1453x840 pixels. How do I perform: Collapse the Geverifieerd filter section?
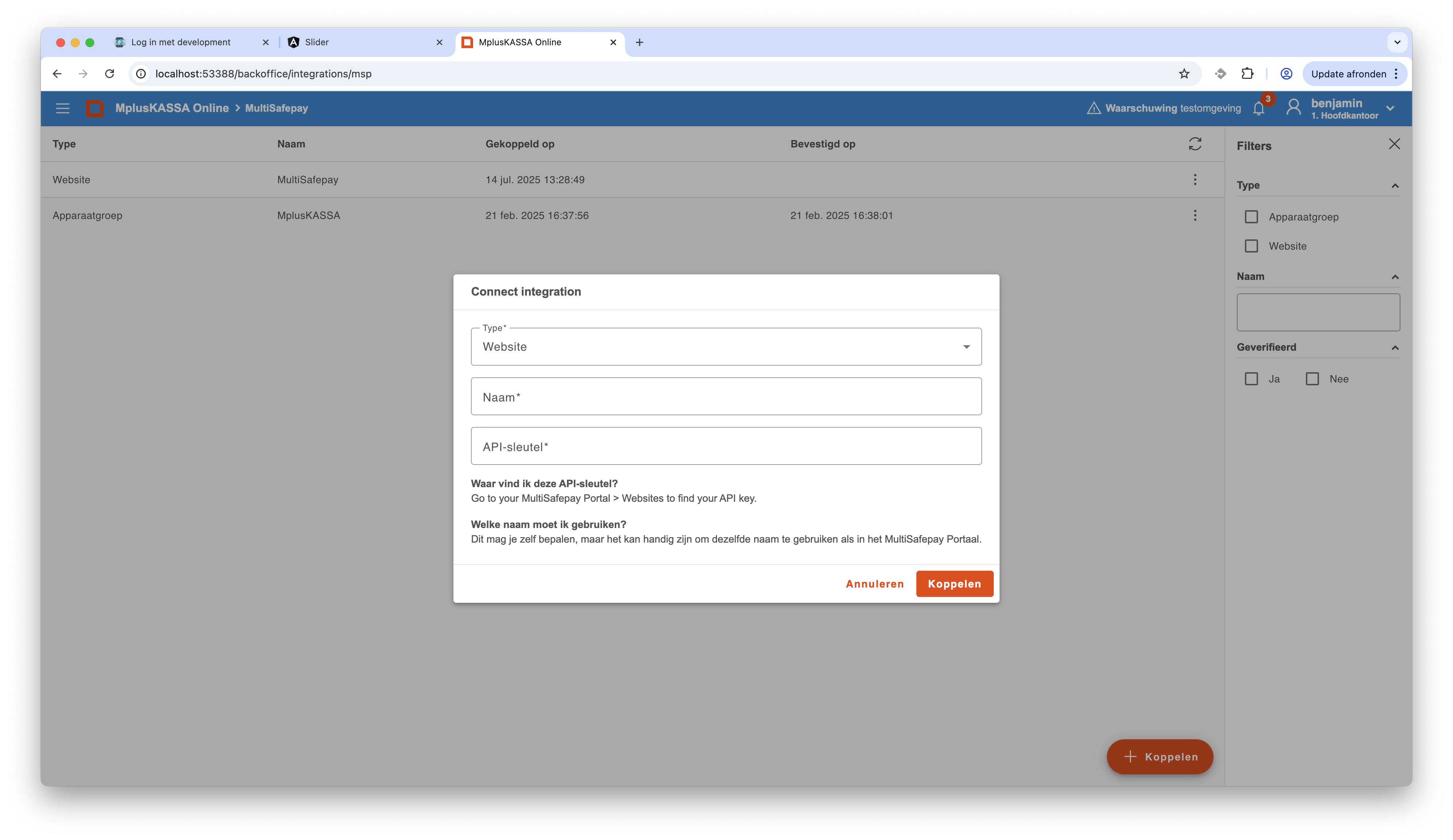coord(1395,347)
